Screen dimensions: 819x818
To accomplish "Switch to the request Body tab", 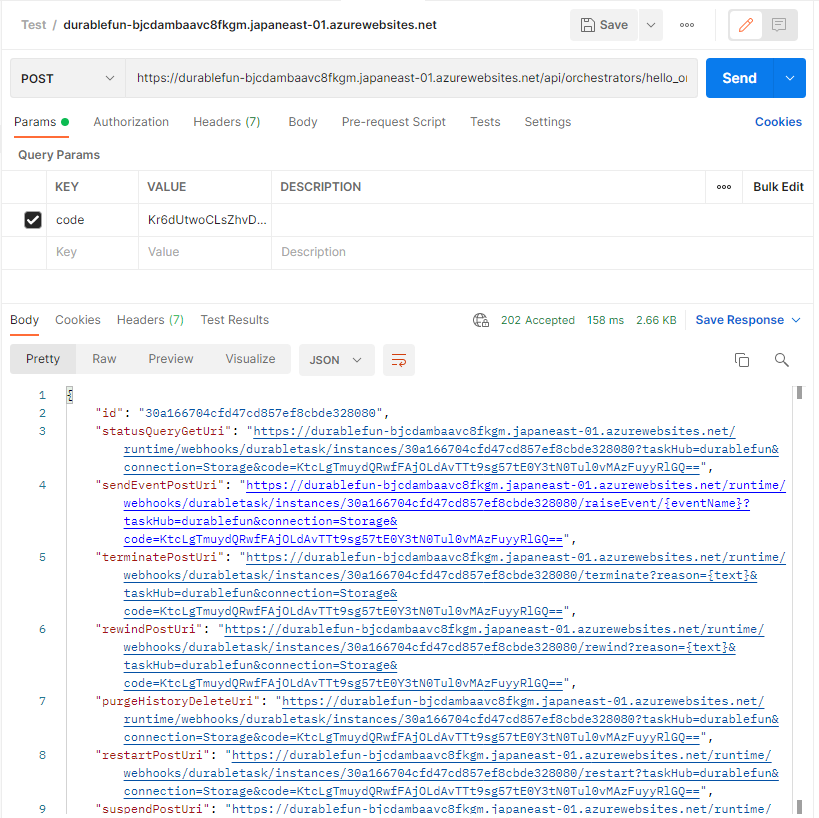I will pos(303,122).
